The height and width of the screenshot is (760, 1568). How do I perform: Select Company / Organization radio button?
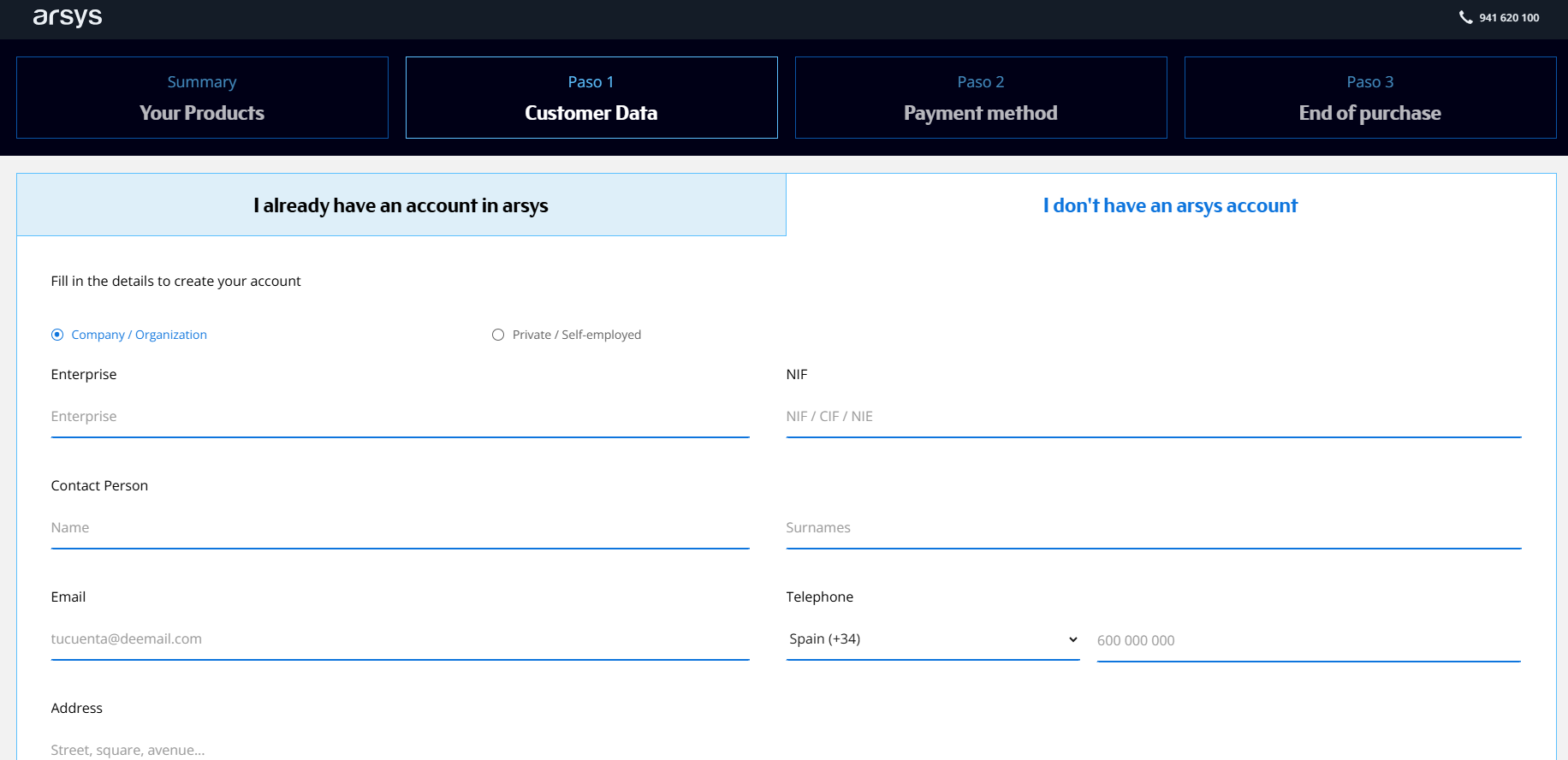click(57, 335)
